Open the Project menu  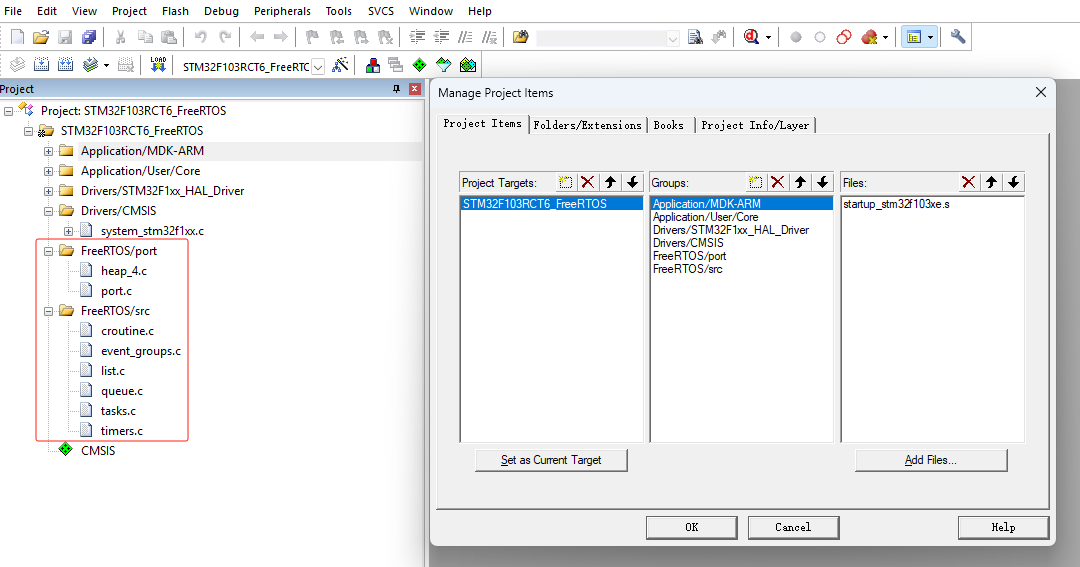tap(129, 11)
